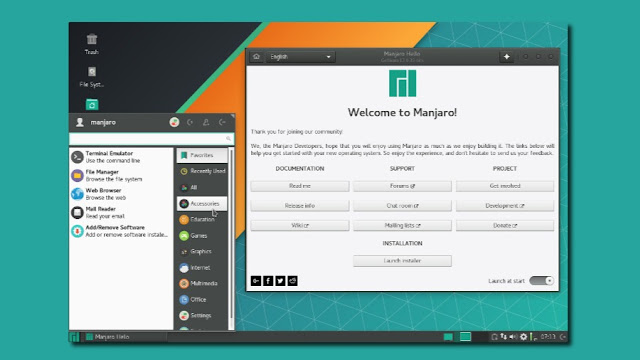
Task: Click the Release info button
Action: [x=300, y=206]
